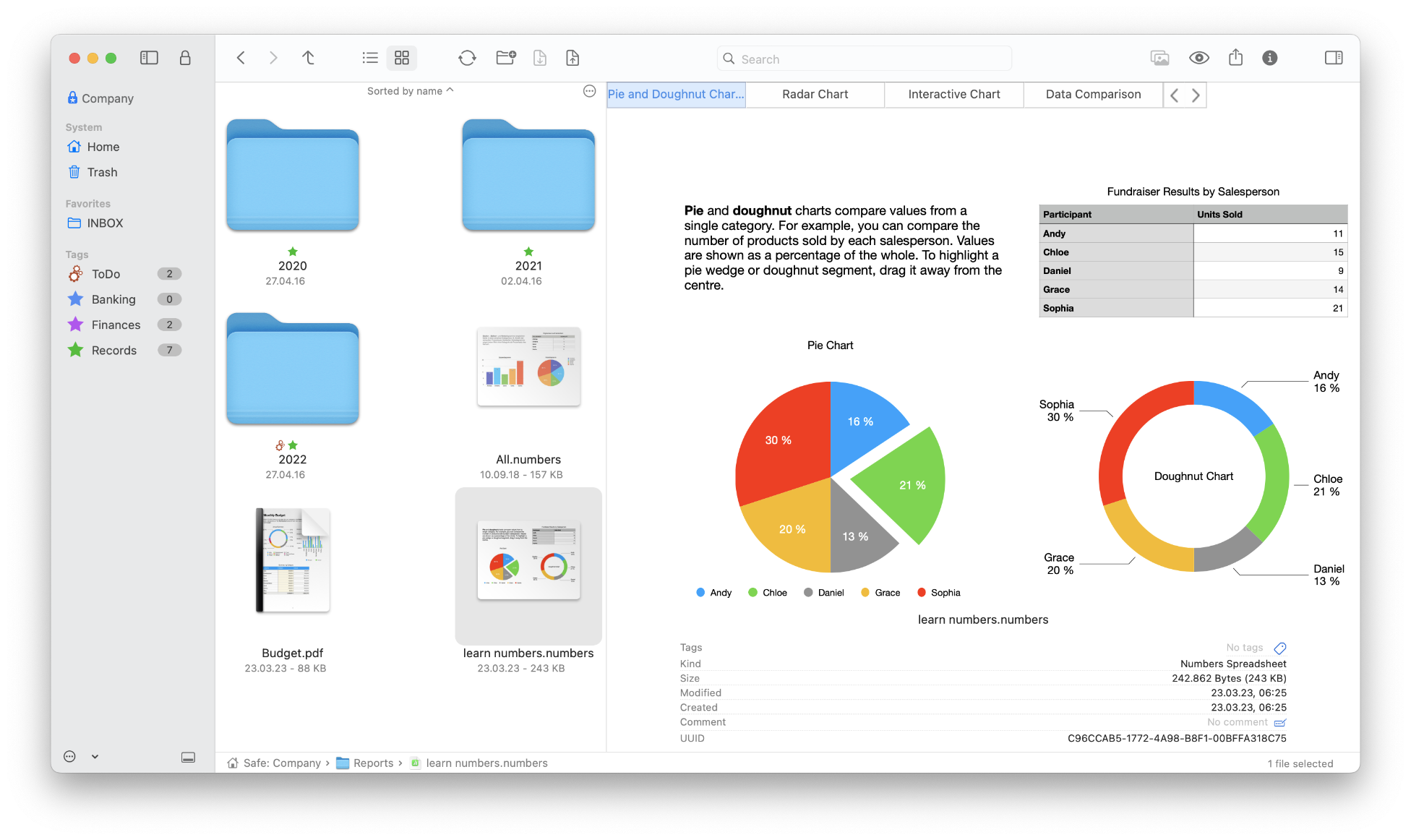Click the Quick Look eye icon
The height and width of the screenshot is (840, 1411).
click(1196, 57)
